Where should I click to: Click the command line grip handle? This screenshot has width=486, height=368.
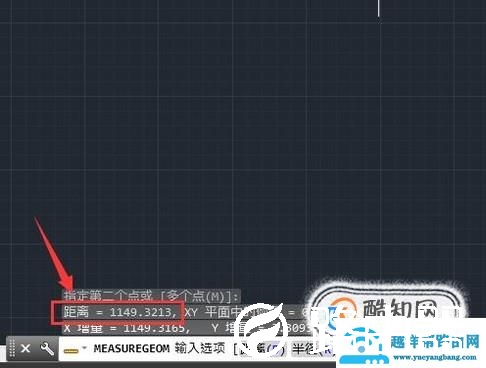point(12,348)
